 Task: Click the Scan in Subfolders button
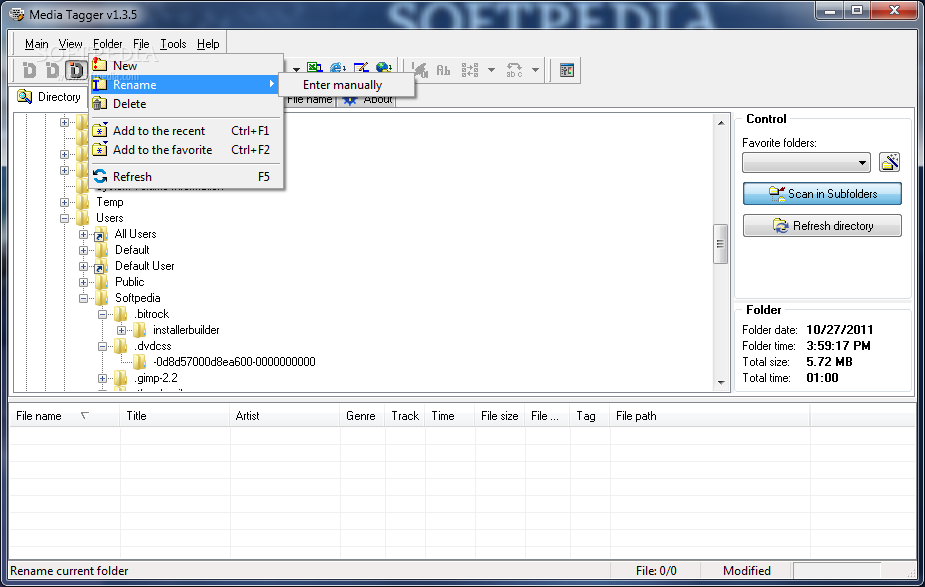pos(822,194)
